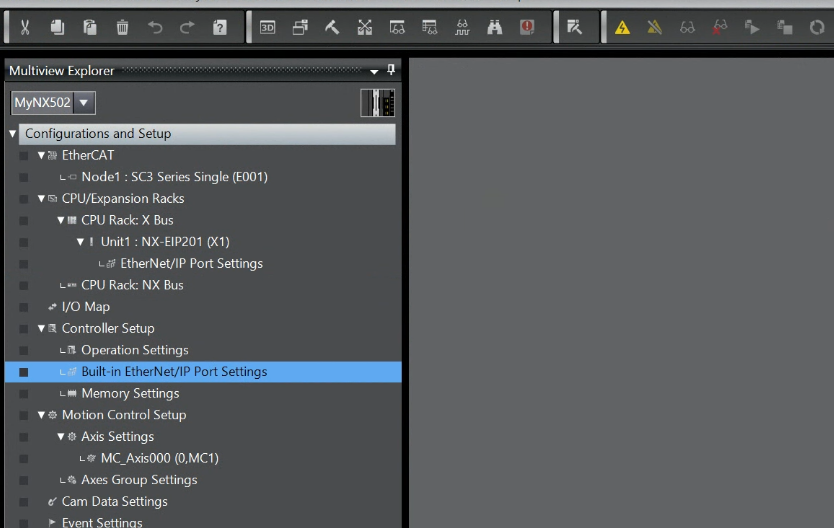834x528 pixels.
Task: Toggle the square marker beside EtherCAT
Action: tap(23, 156)
